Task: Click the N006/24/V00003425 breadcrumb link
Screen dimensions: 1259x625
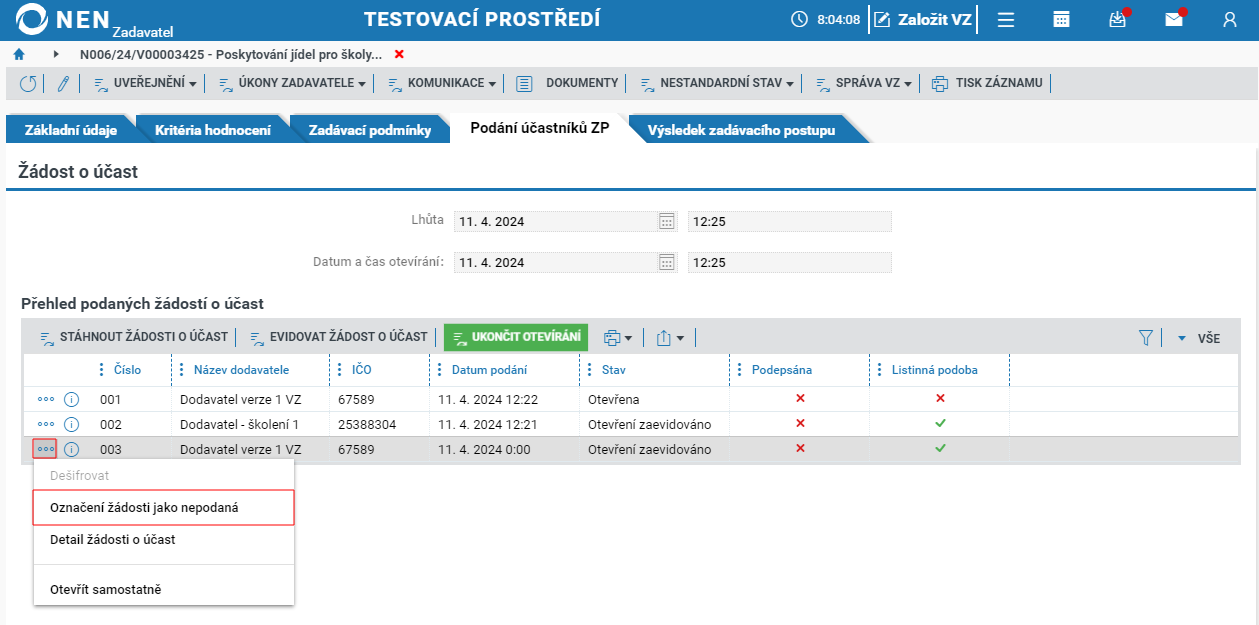Action: coord(231,54)
